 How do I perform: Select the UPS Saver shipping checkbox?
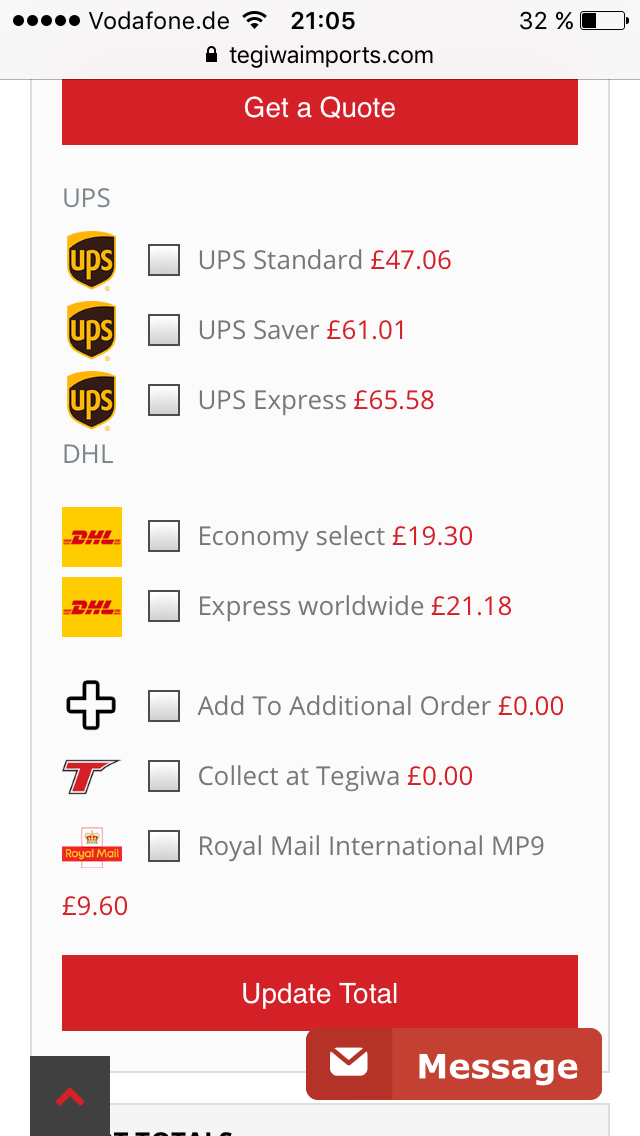[x=164, y=330]
